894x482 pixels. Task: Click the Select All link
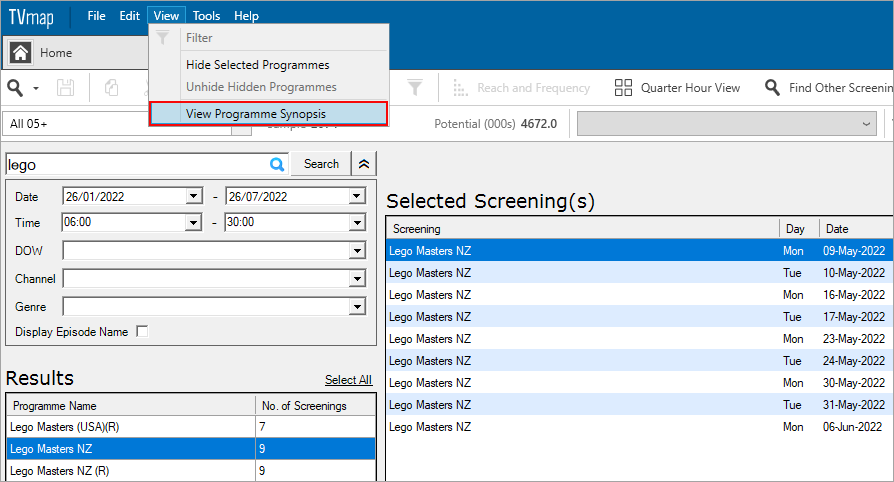click(348, 380)
